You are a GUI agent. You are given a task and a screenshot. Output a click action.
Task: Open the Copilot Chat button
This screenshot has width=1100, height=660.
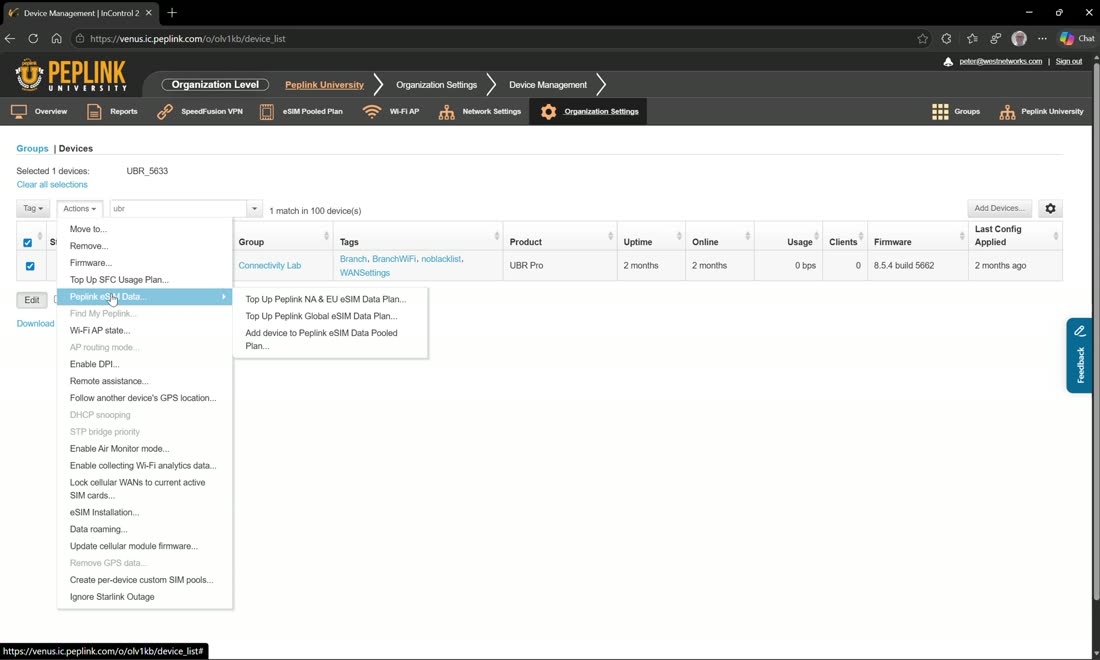click(1077, 39)
